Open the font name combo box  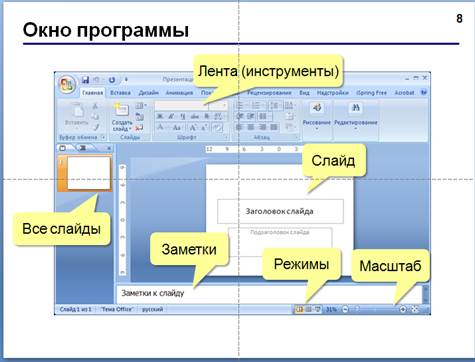tap(182, 106)
